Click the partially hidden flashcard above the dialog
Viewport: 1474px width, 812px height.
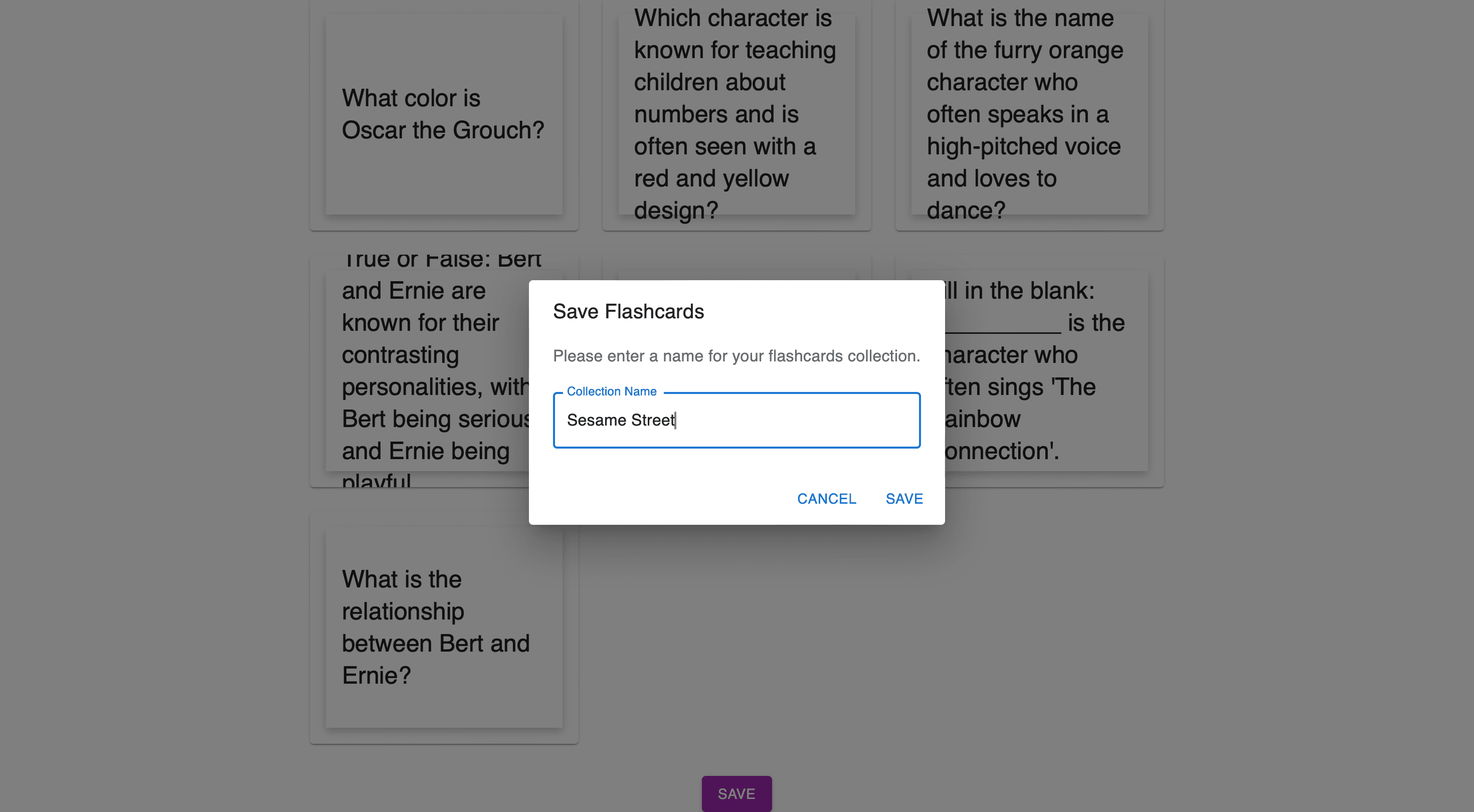[x=736, y=268]
